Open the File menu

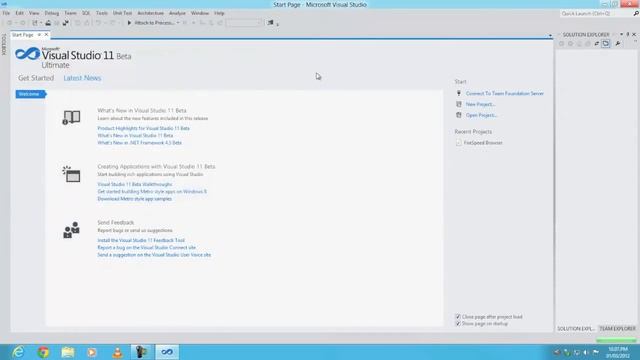click(x=6, y=13)
